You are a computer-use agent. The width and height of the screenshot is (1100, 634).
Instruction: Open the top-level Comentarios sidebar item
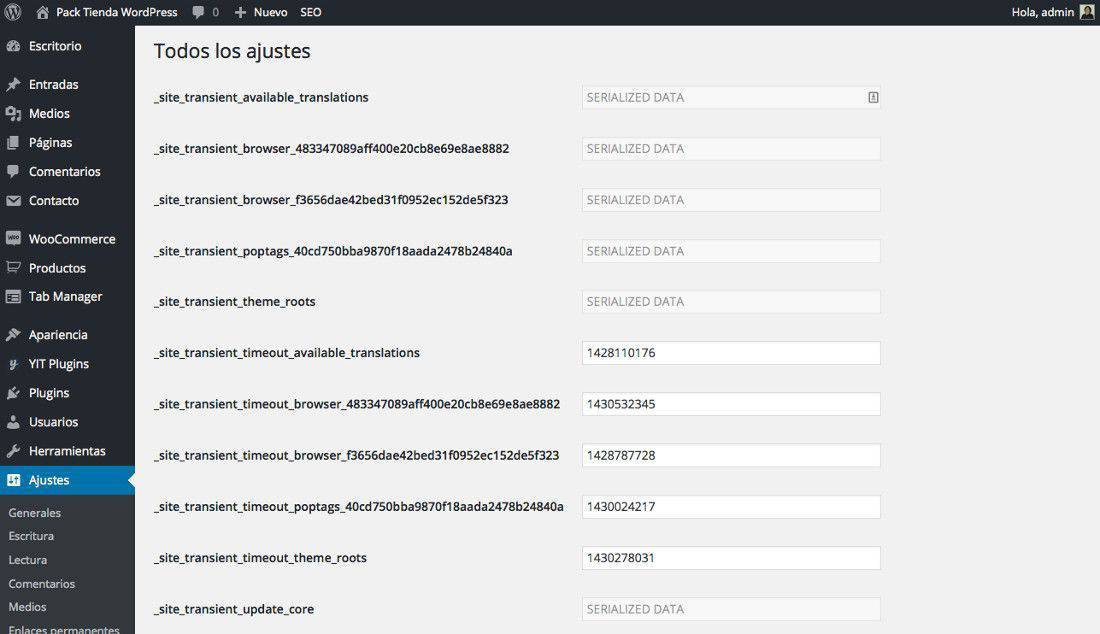click(67, 171)
